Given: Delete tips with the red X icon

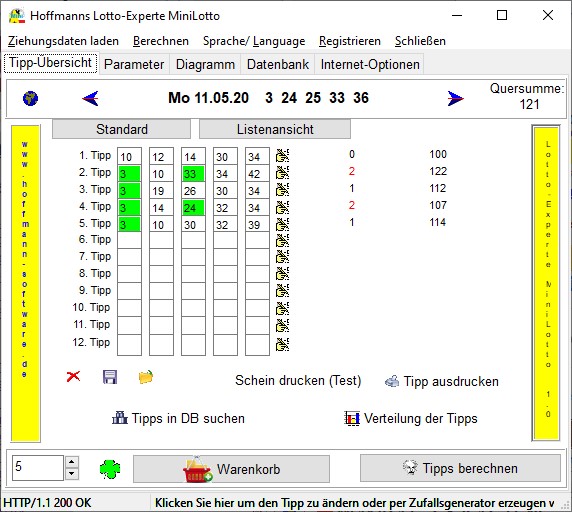Looking at the screenshot, I should coord(73,376).
